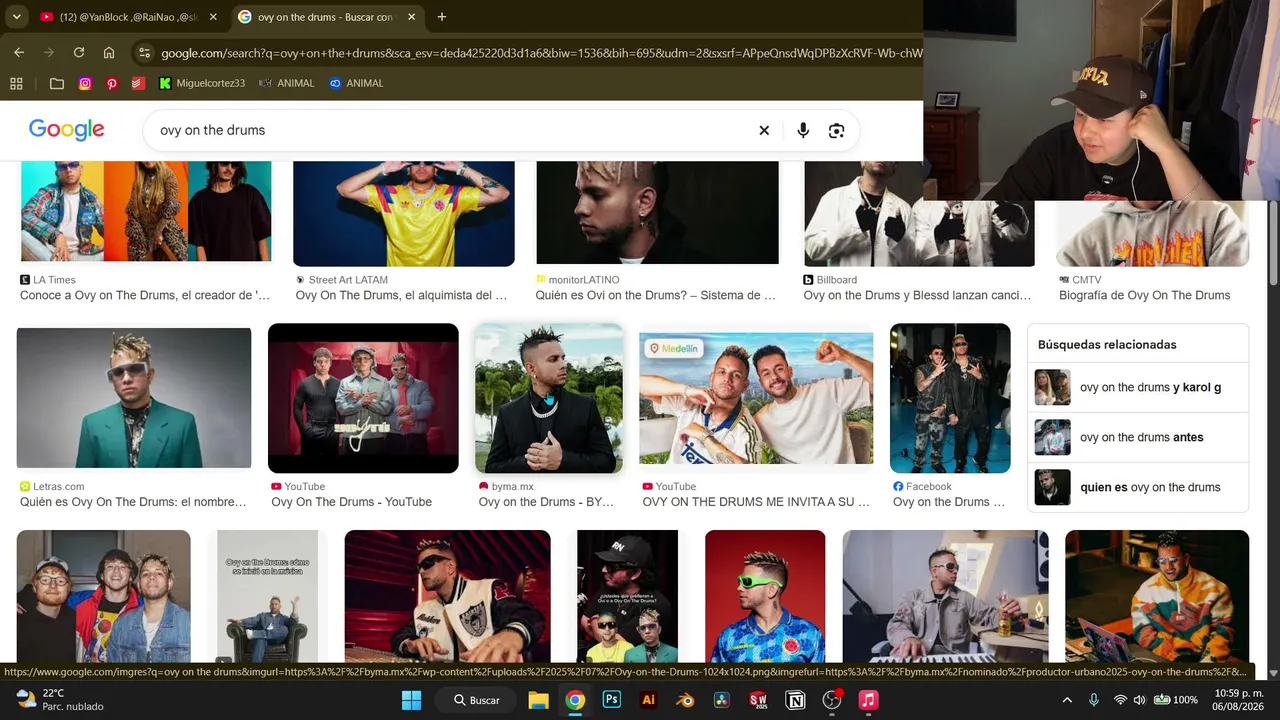This screenshot has height=720, width=1280.
Task: Launch Notion from the taskbar
Action: pos(795,700)
